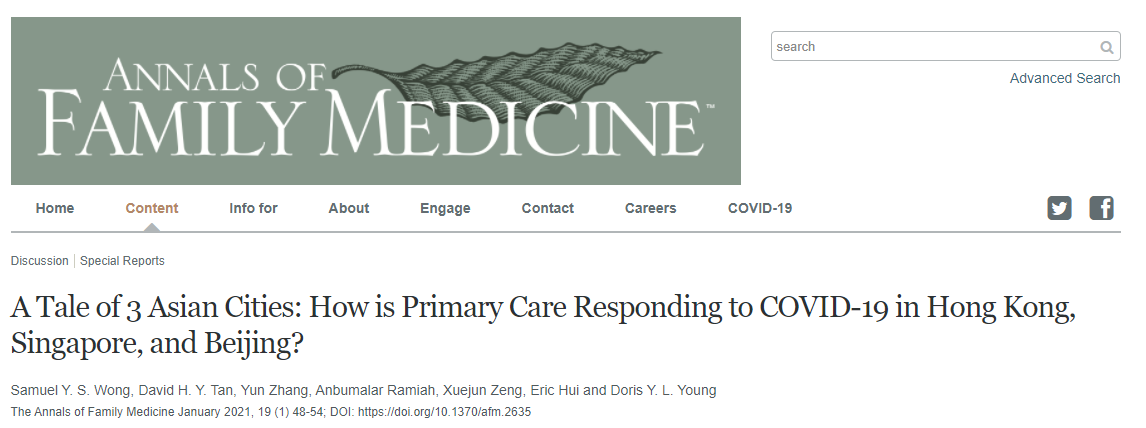1146x428 pixels.
Task: Open the journal's Facebook page icon
Action: pyautogui.click(x=1101, y=208)
